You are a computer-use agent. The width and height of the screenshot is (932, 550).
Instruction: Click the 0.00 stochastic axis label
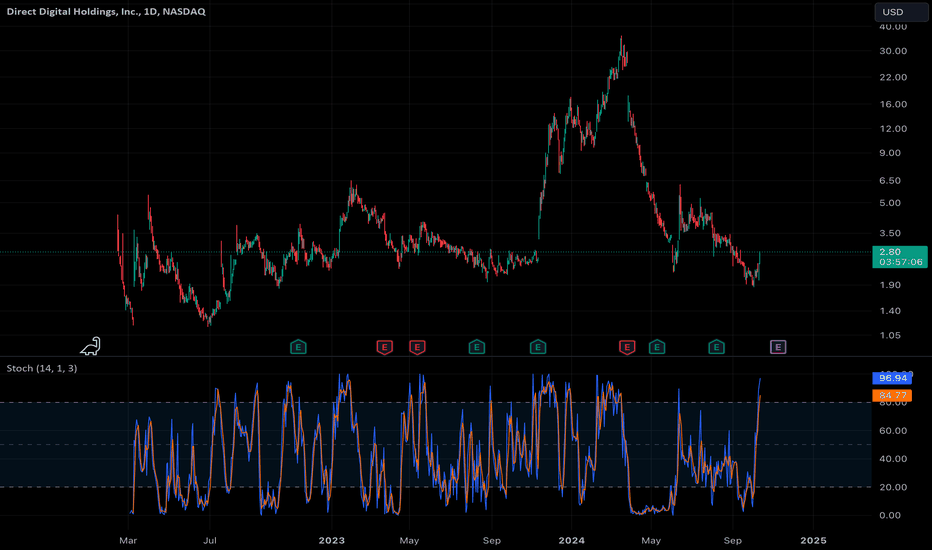click(x=890, y=516)
